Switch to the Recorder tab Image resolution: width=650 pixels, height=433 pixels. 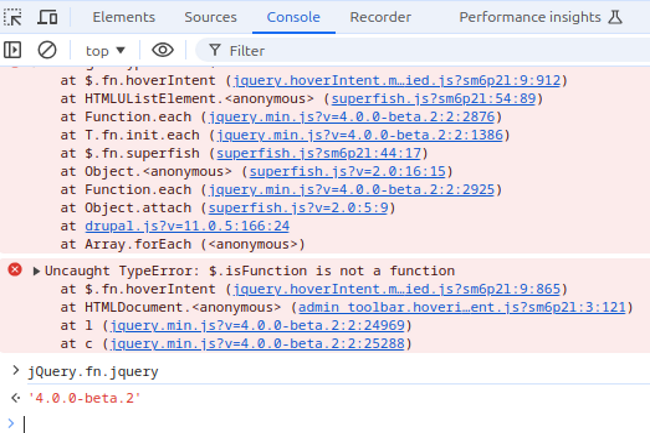coord(380,17)
